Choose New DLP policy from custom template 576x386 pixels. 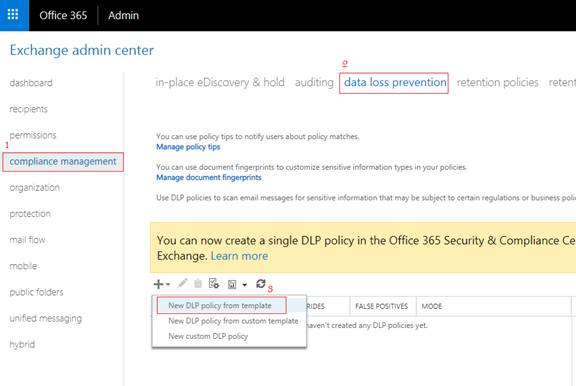[233, 321]
